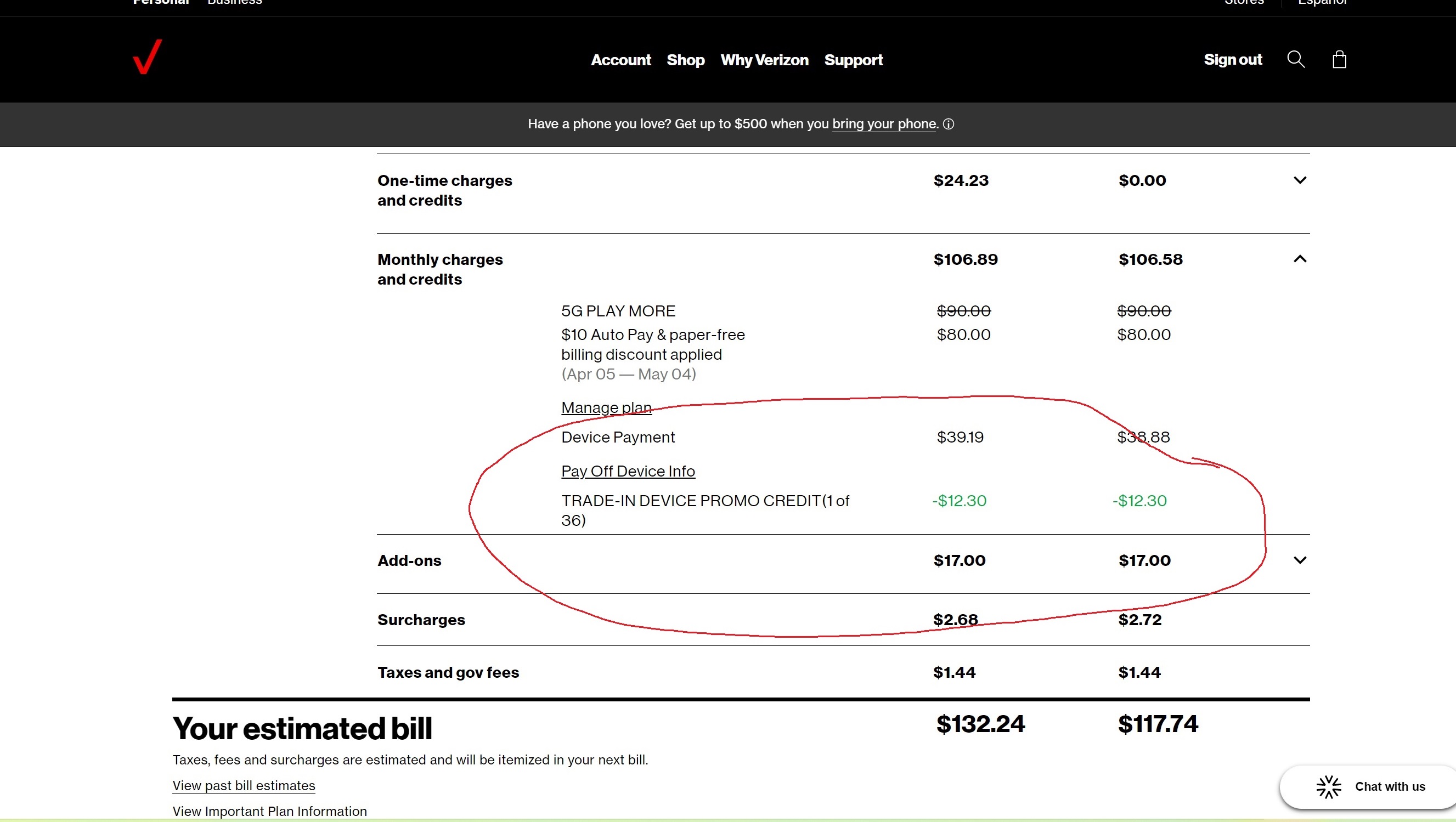
Task: Collapse the Monthly charges and credits section
Action: (x=1300, y=259)
